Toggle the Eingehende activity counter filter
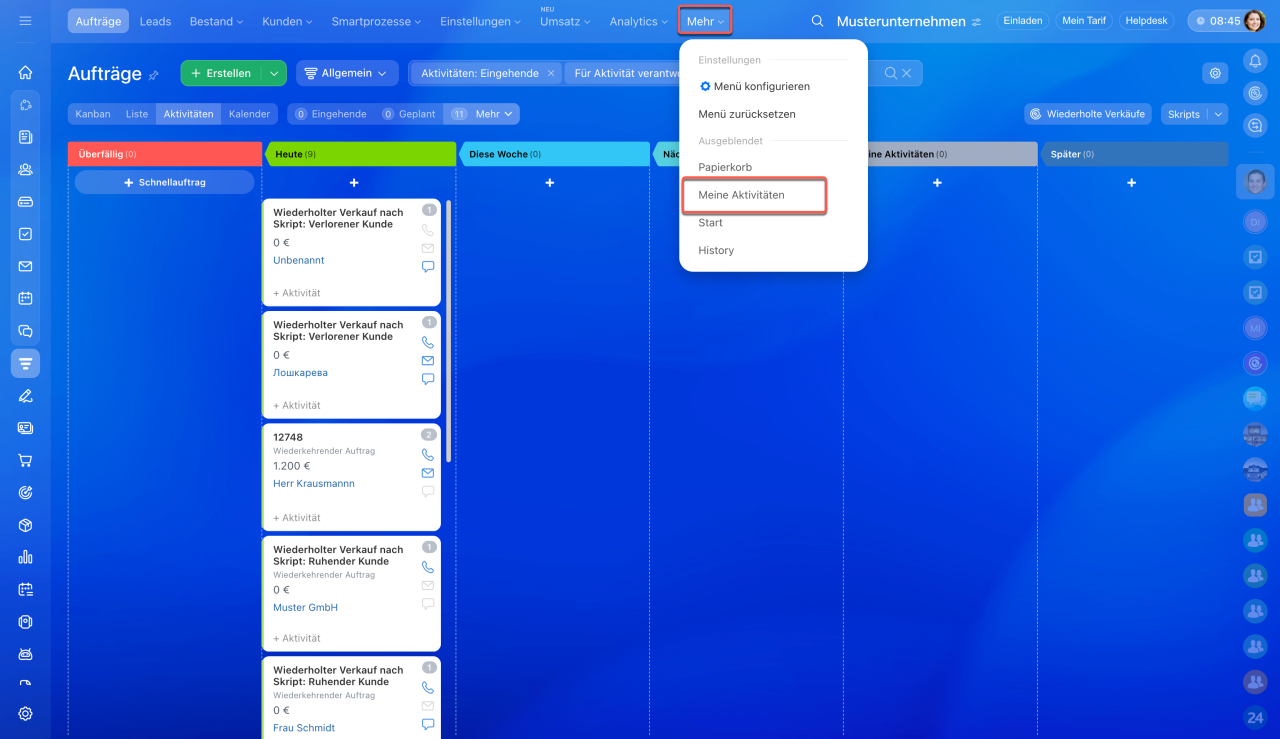1280x739 pixels. click(x=331, y=114)
